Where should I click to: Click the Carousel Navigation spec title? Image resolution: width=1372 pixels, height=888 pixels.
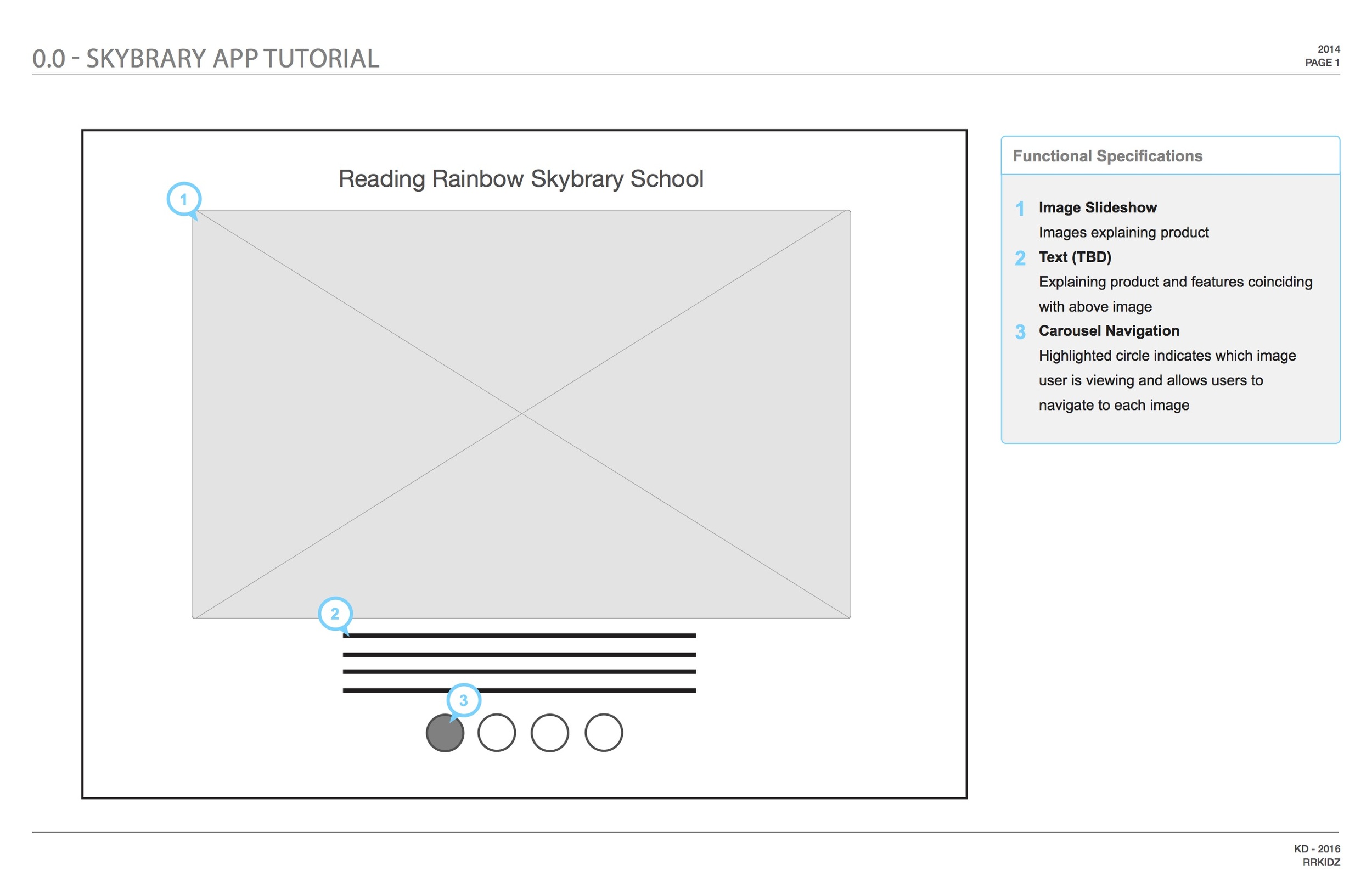(1109, 331)
